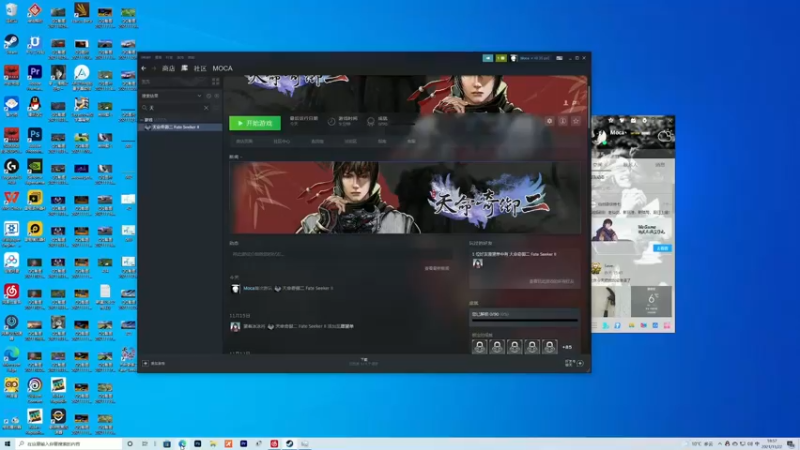
Task: Open the 下载 downloads status
Action: tap(364, 361)
